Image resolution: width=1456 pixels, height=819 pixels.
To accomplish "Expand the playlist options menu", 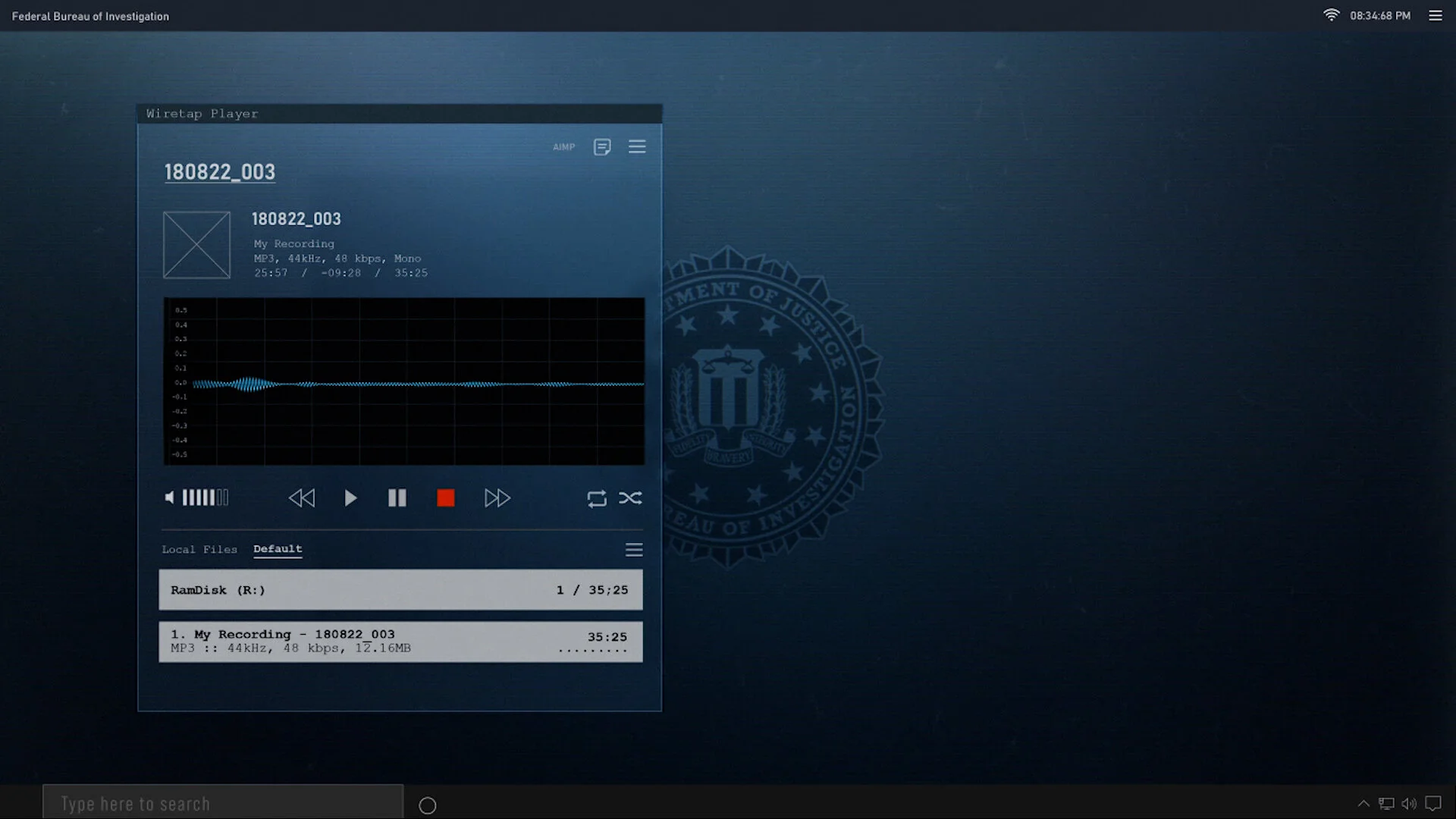I will tap(634, 550).
